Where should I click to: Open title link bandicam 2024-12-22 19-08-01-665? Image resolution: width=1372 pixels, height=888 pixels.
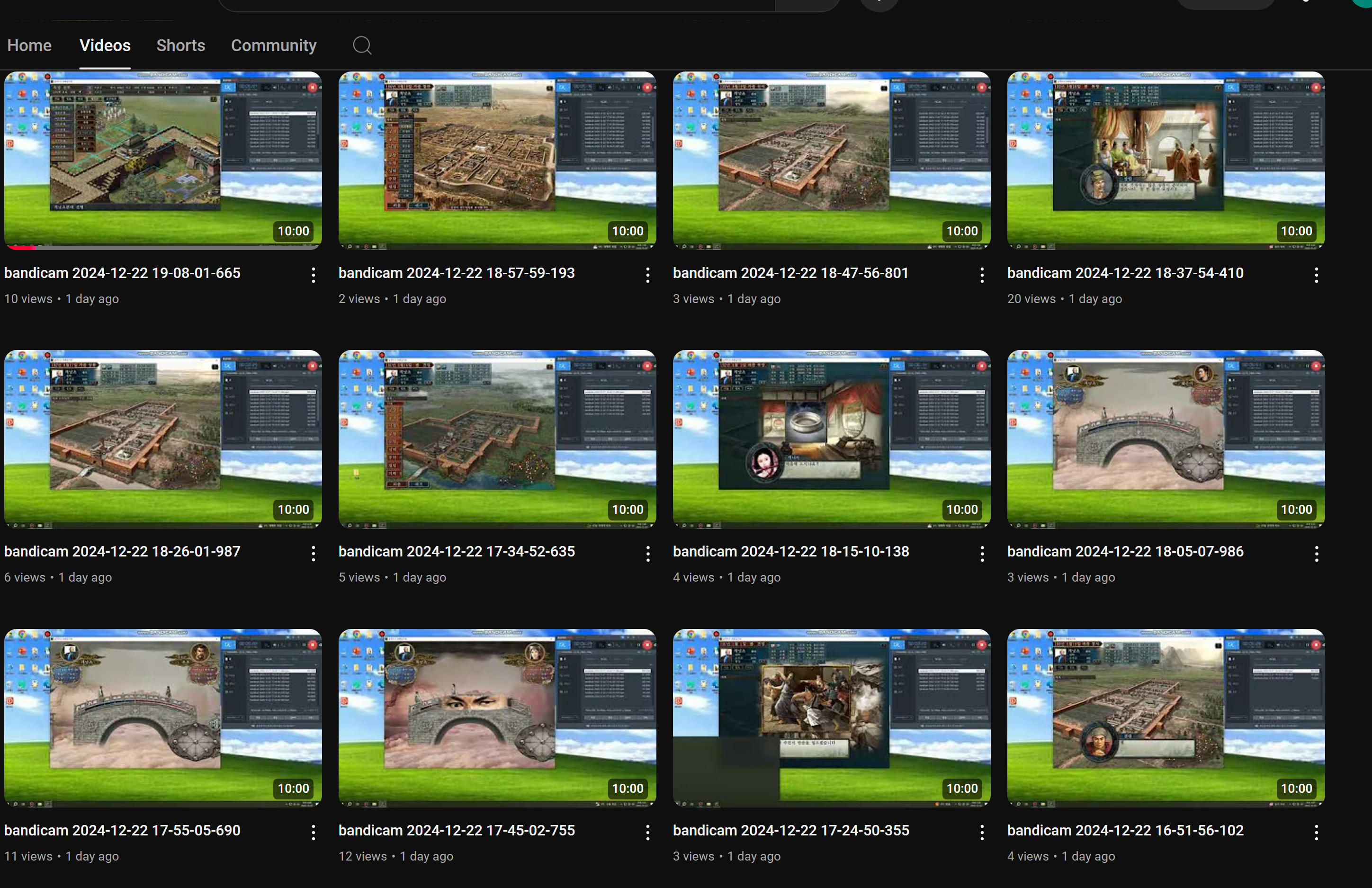(x=122, y=273)
